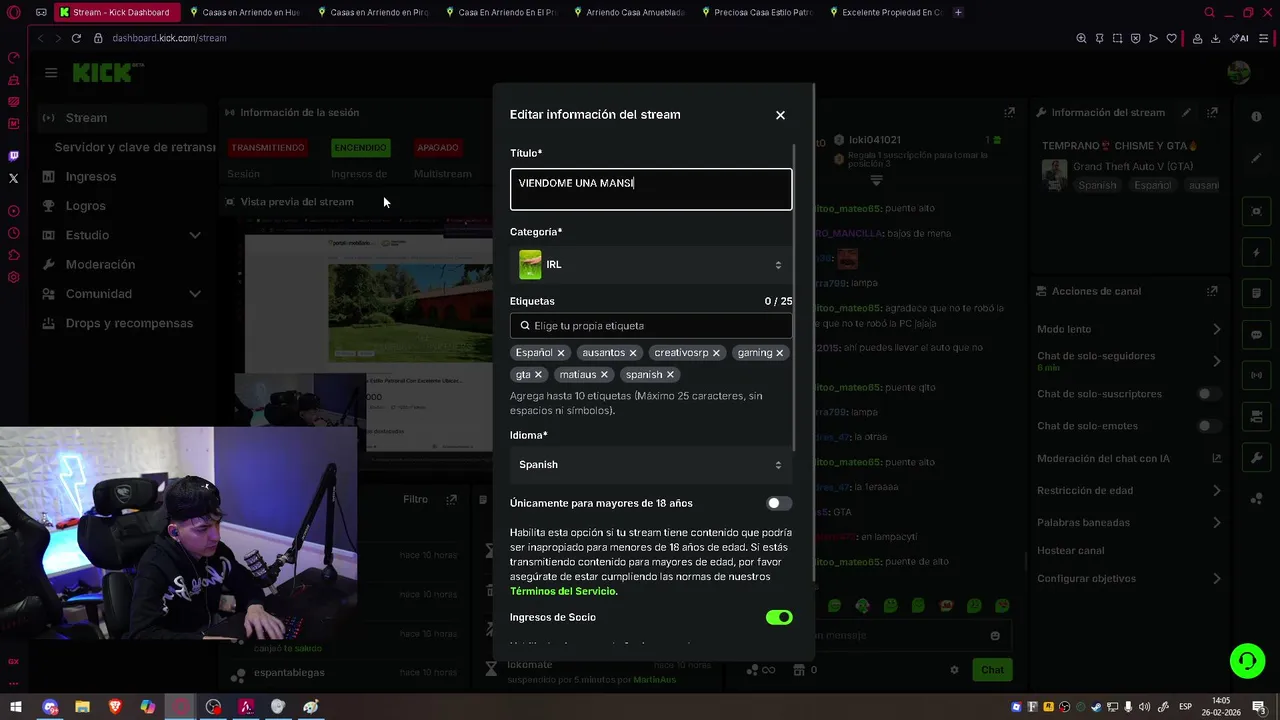Open Windows Start menu

click(x=16, y=707)
